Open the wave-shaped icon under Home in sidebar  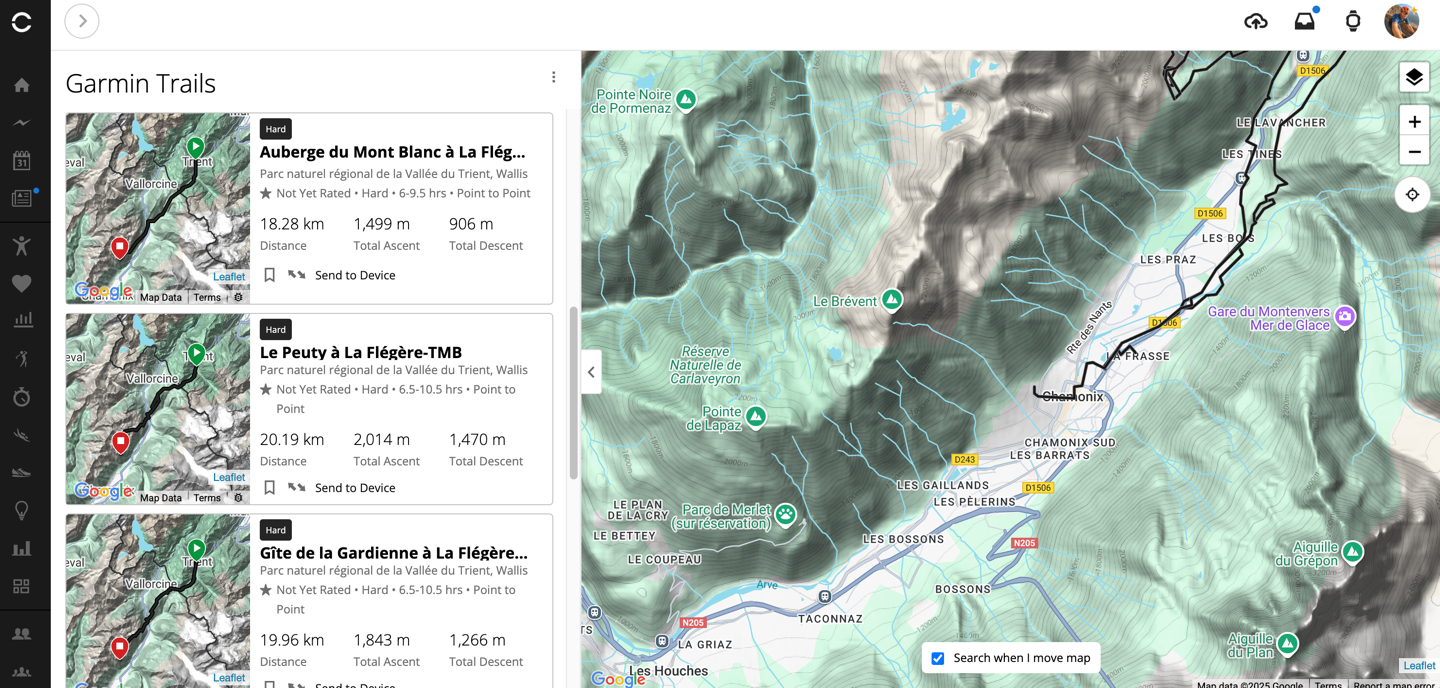[22, 123]
